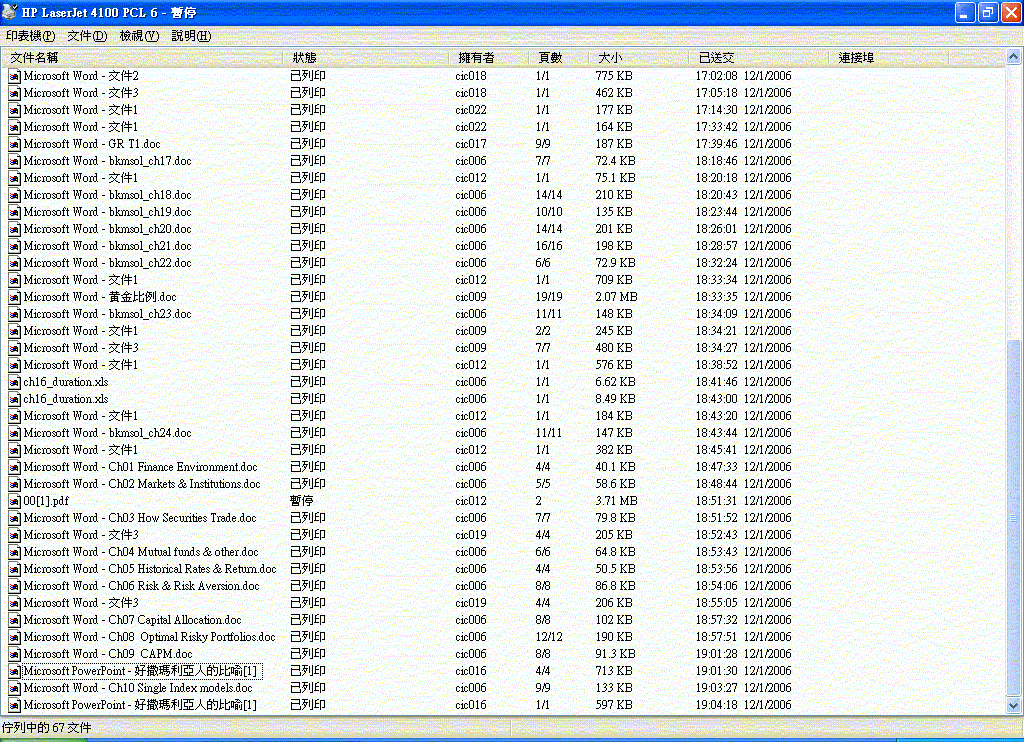Click document icon of 黃金比例.doc job
The height and width of the screenshot is (742, 1024).
14,297
